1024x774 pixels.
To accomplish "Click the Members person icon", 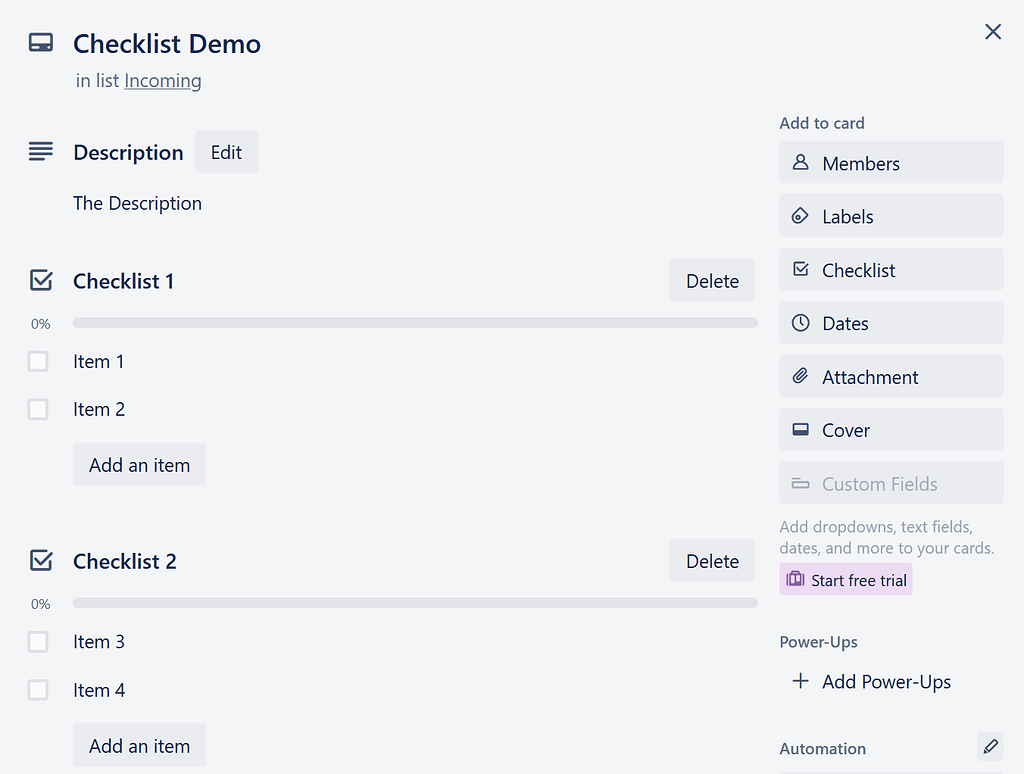I will pos(800,162).
